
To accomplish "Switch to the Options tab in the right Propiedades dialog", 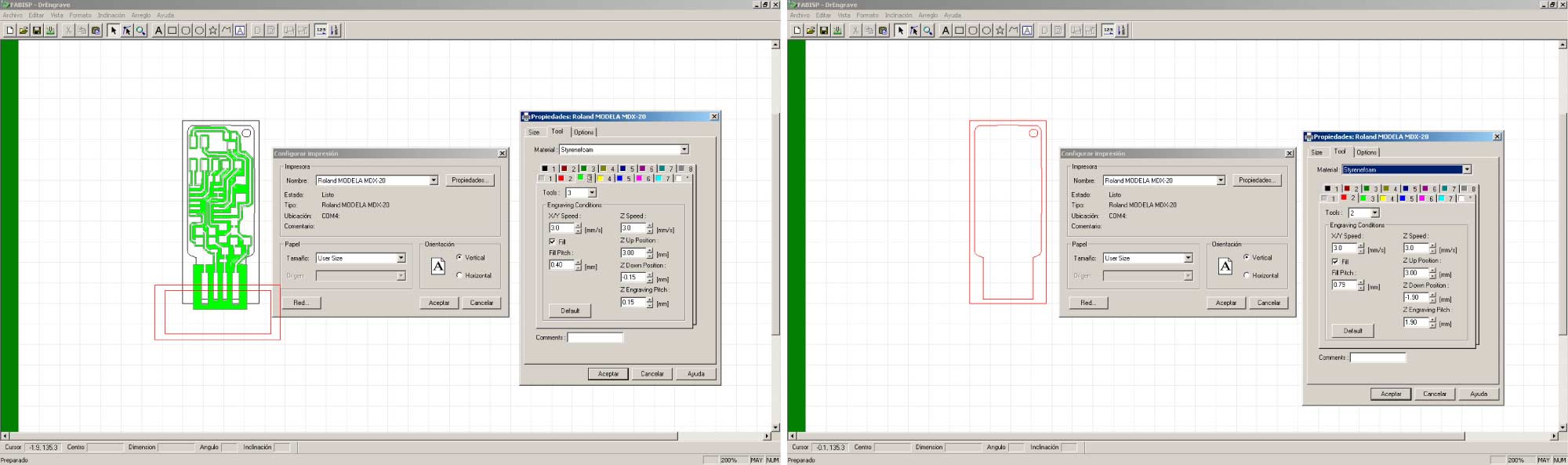I will (x=1367, y=153).
